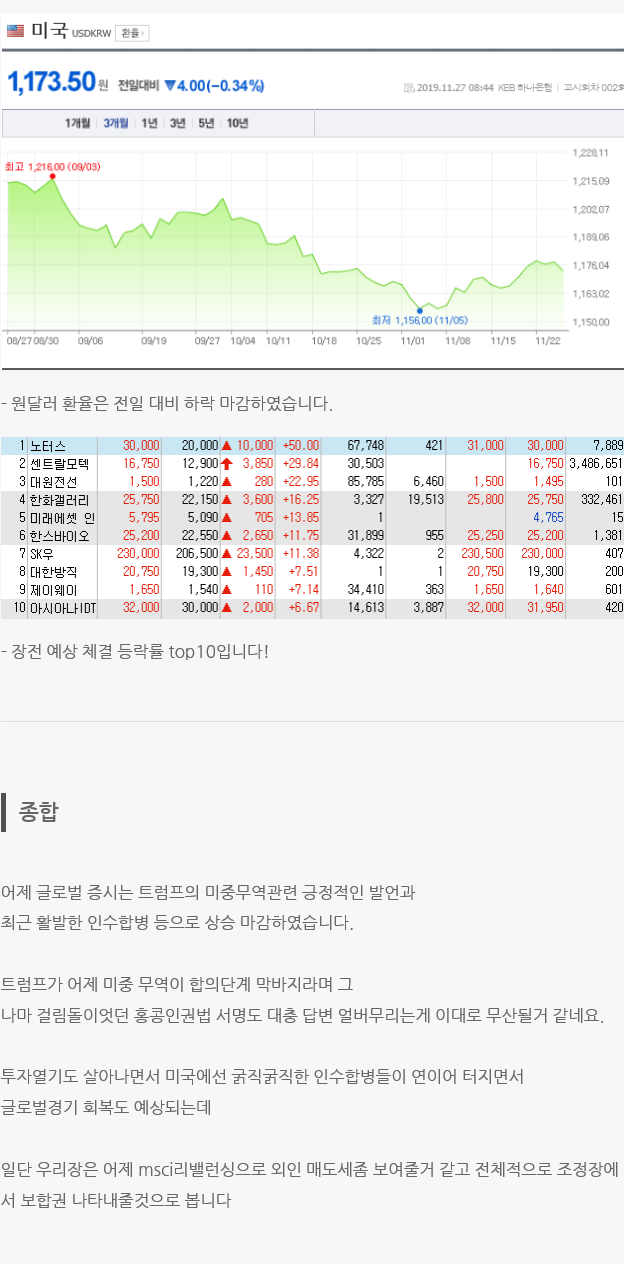Click the blue low-point marker on the chart
This screenshot has height=1264, width=624.
coord(419,310)
